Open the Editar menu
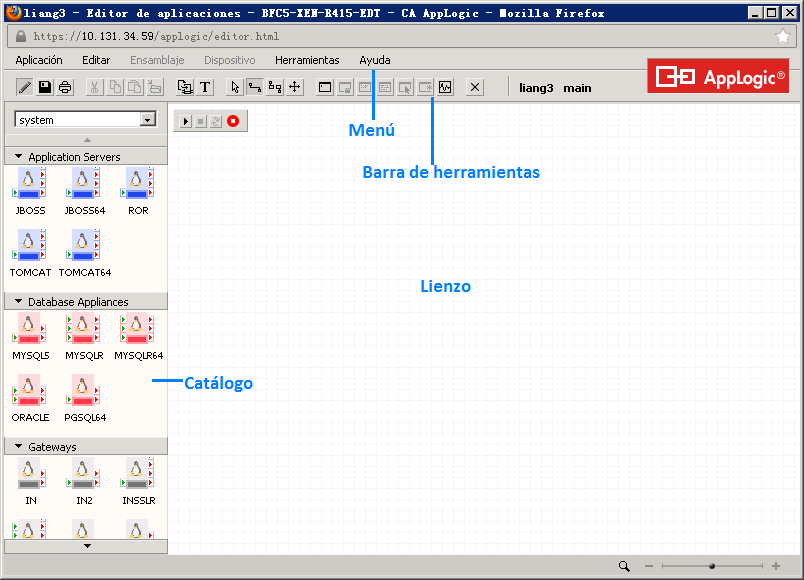Screen dimensions: 804x580 click(96, 60)
